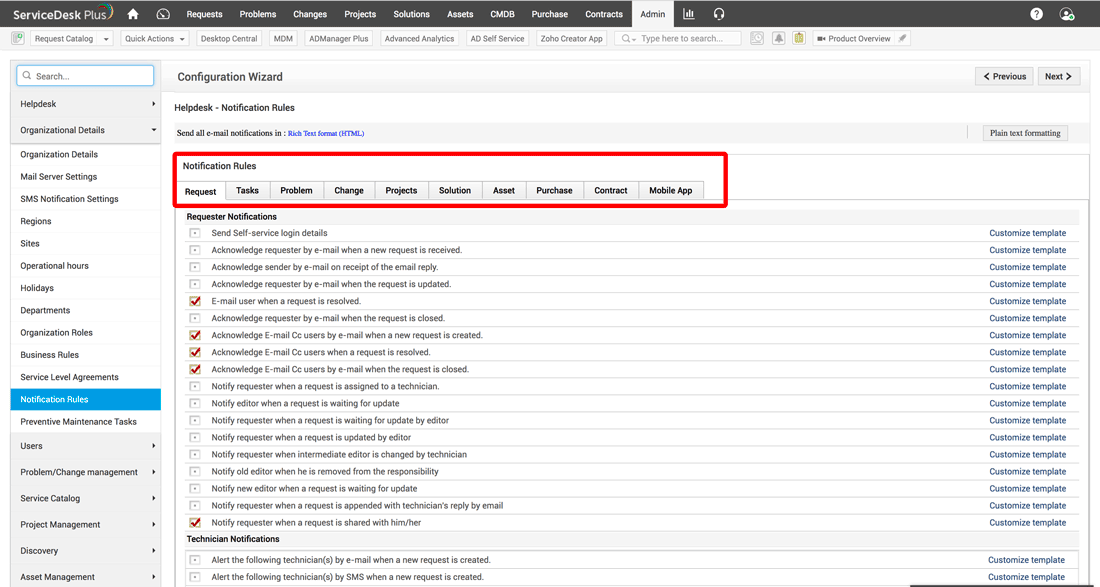
Task: Click the Previous wizard button
Action: pos(1004,76)
